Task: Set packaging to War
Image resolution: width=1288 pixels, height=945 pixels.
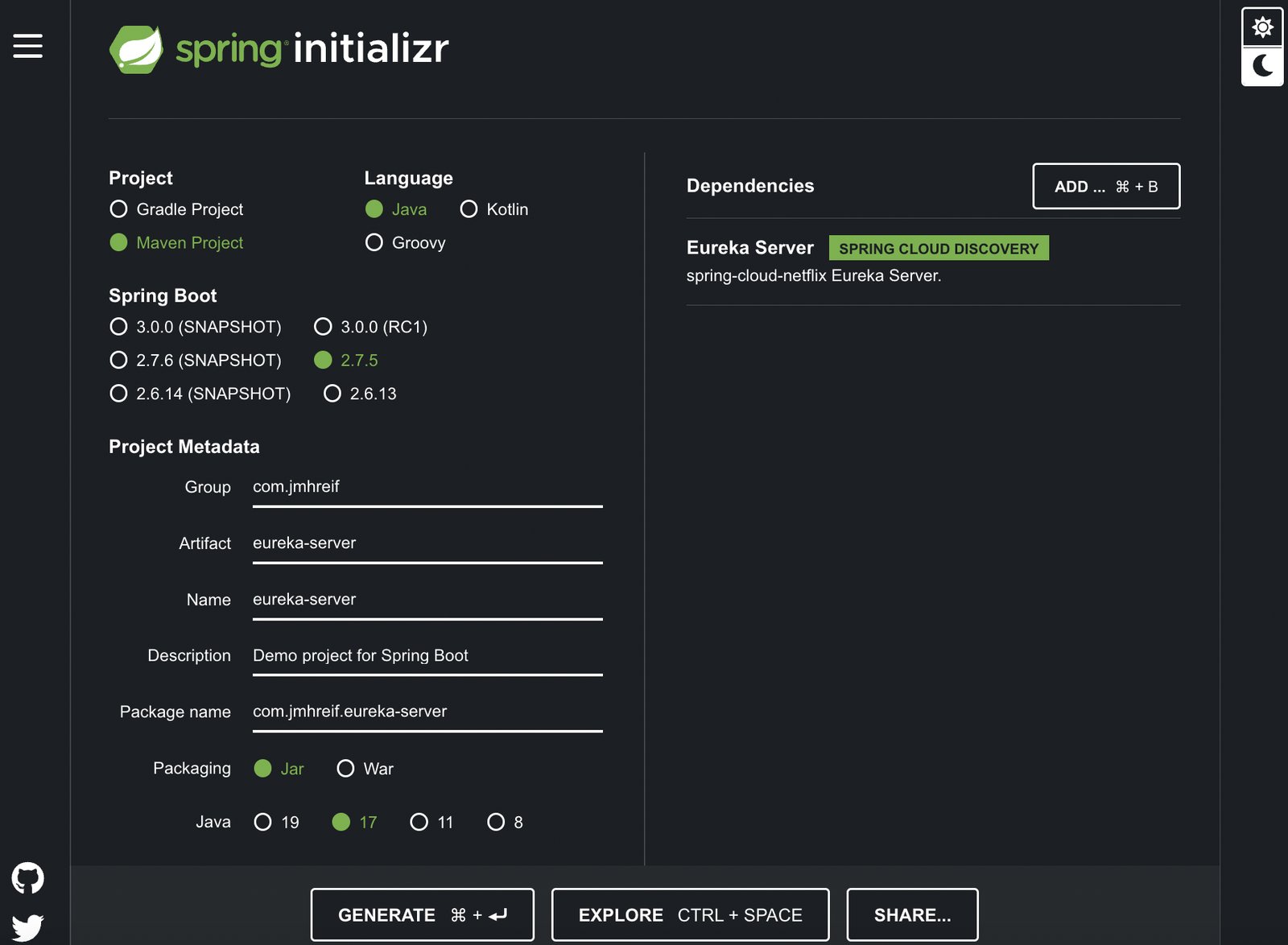Action: point(365,769)
